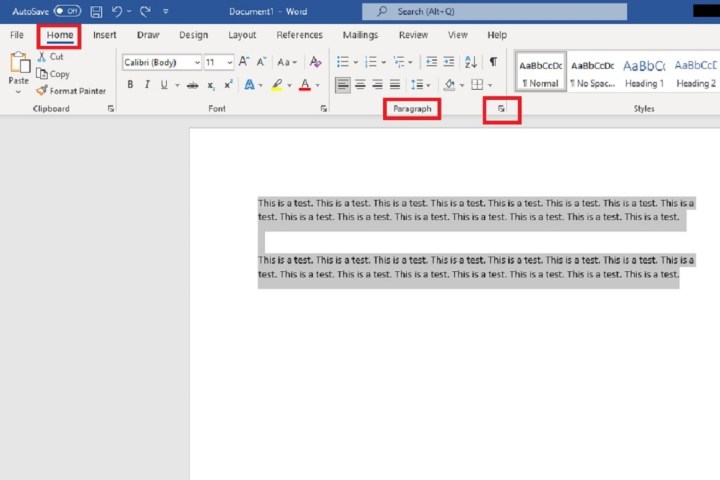Click the Copy button
This screenshot has height=480, width=720.
[53, 74]
